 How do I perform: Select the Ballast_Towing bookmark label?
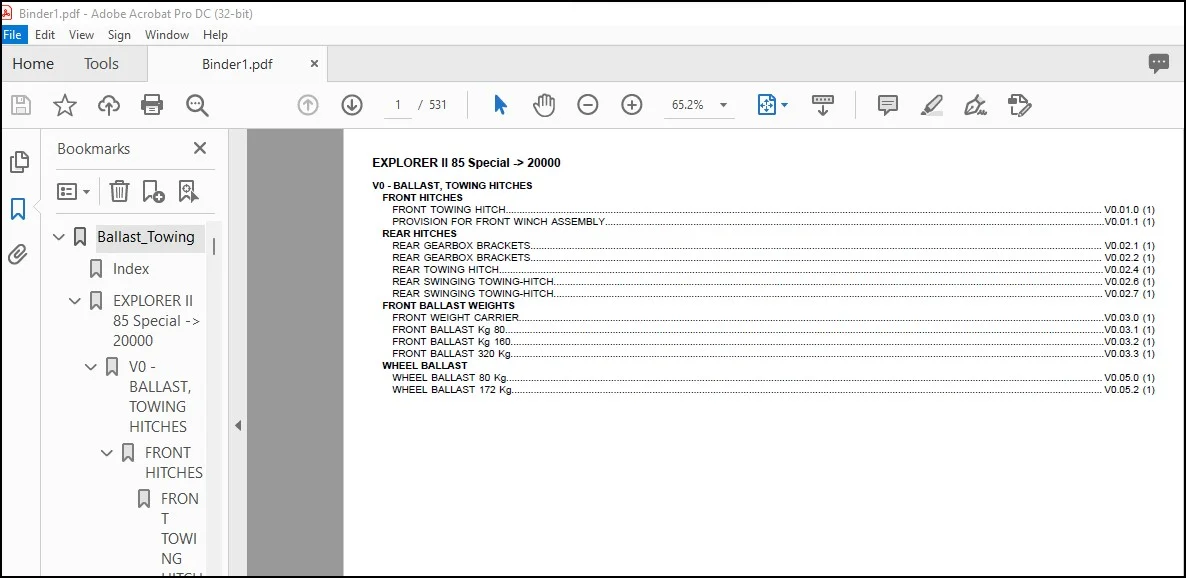point(146,237)
